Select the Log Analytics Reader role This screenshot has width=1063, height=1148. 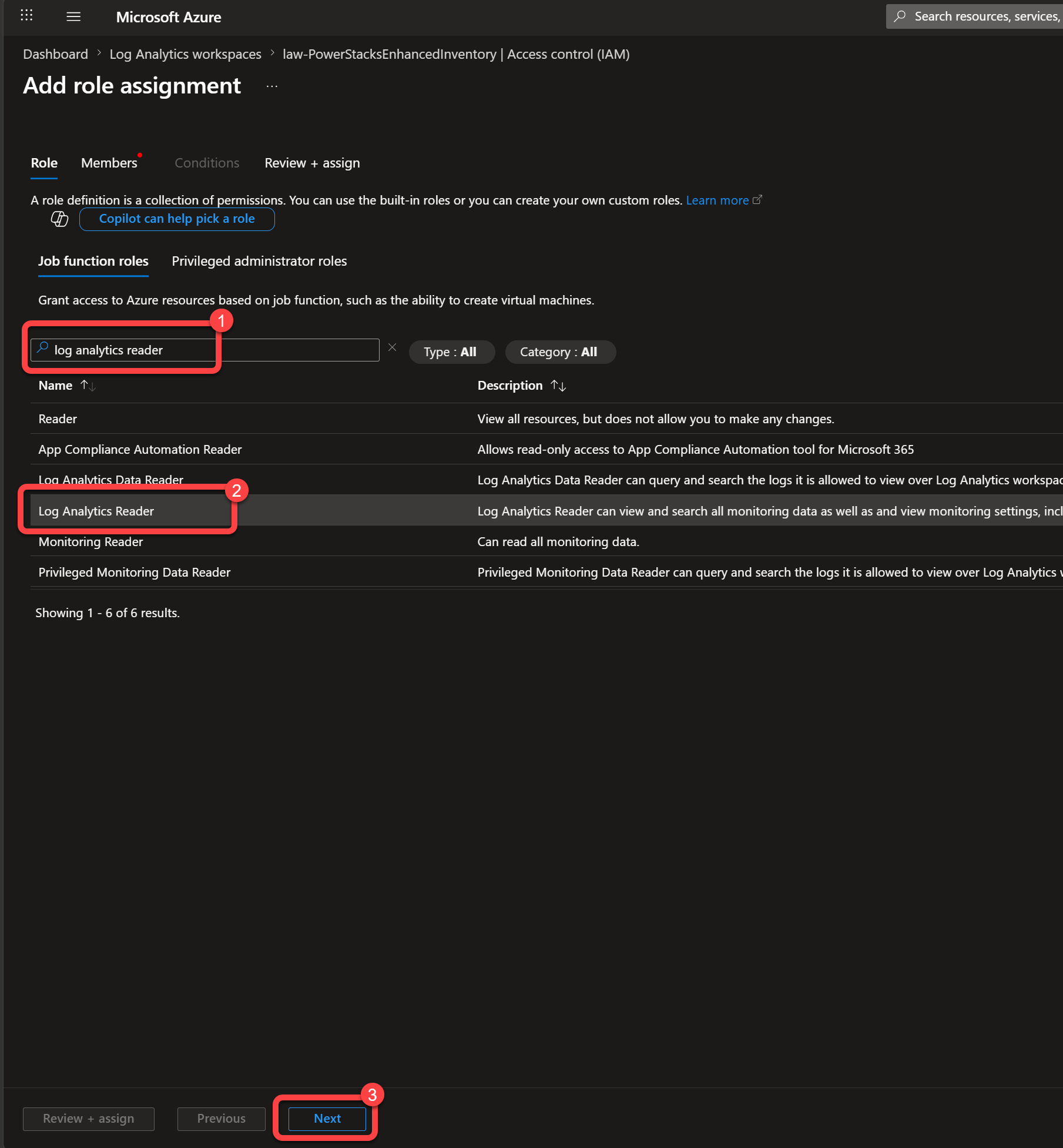tap(546, 510)
